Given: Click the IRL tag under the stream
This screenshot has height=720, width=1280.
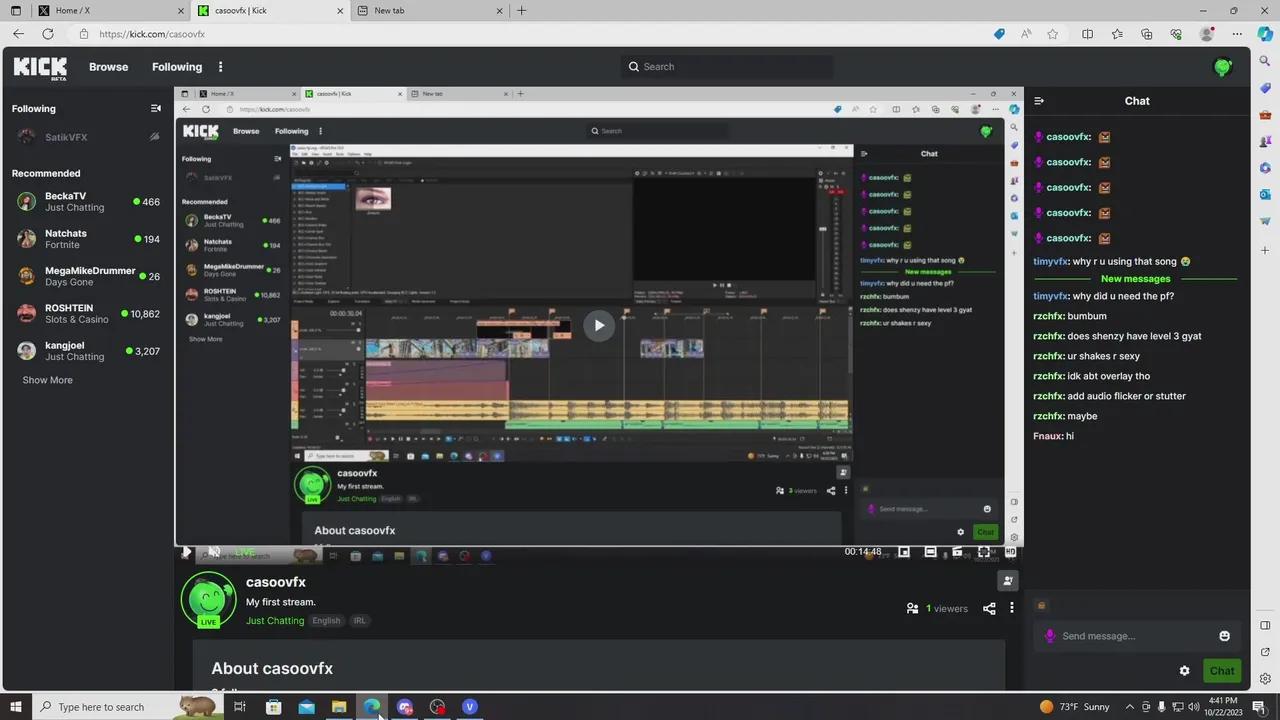Looking at the screenshot, I should coord(360,621).
